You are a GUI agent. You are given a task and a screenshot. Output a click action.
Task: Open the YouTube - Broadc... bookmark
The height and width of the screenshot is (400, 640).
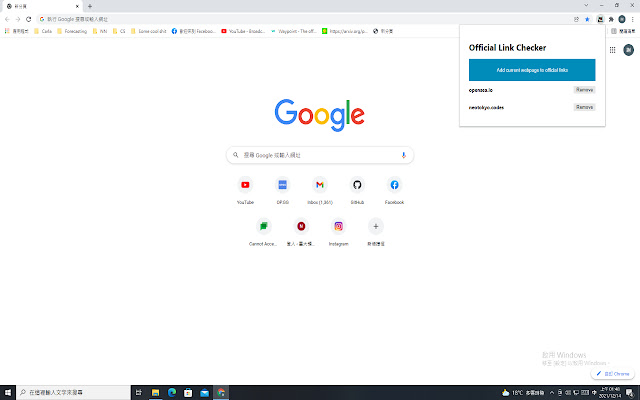tap(243, 31)
